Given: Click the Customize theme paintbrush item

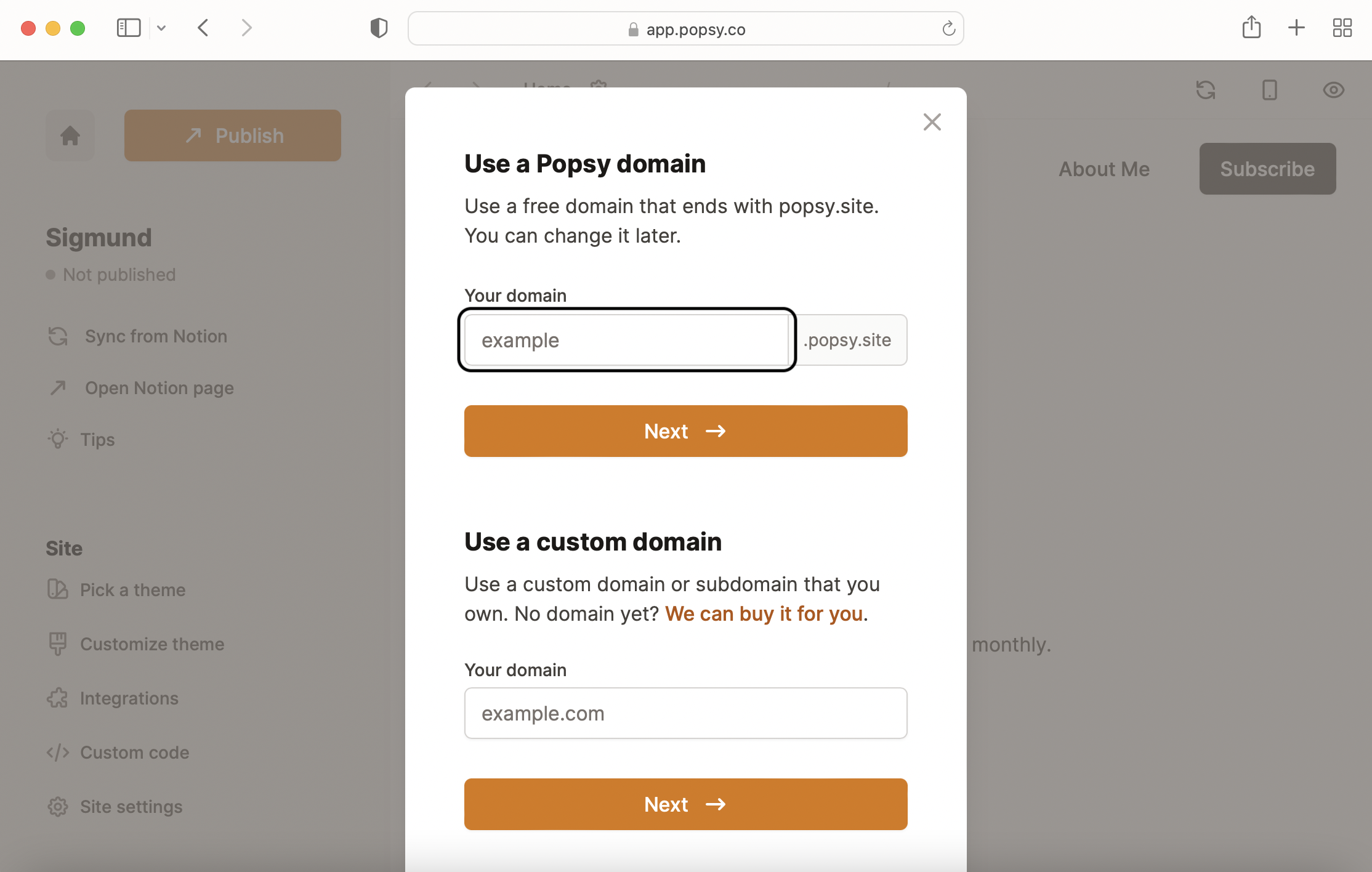Looking at the screenshot, I should (x=151, y=644).
